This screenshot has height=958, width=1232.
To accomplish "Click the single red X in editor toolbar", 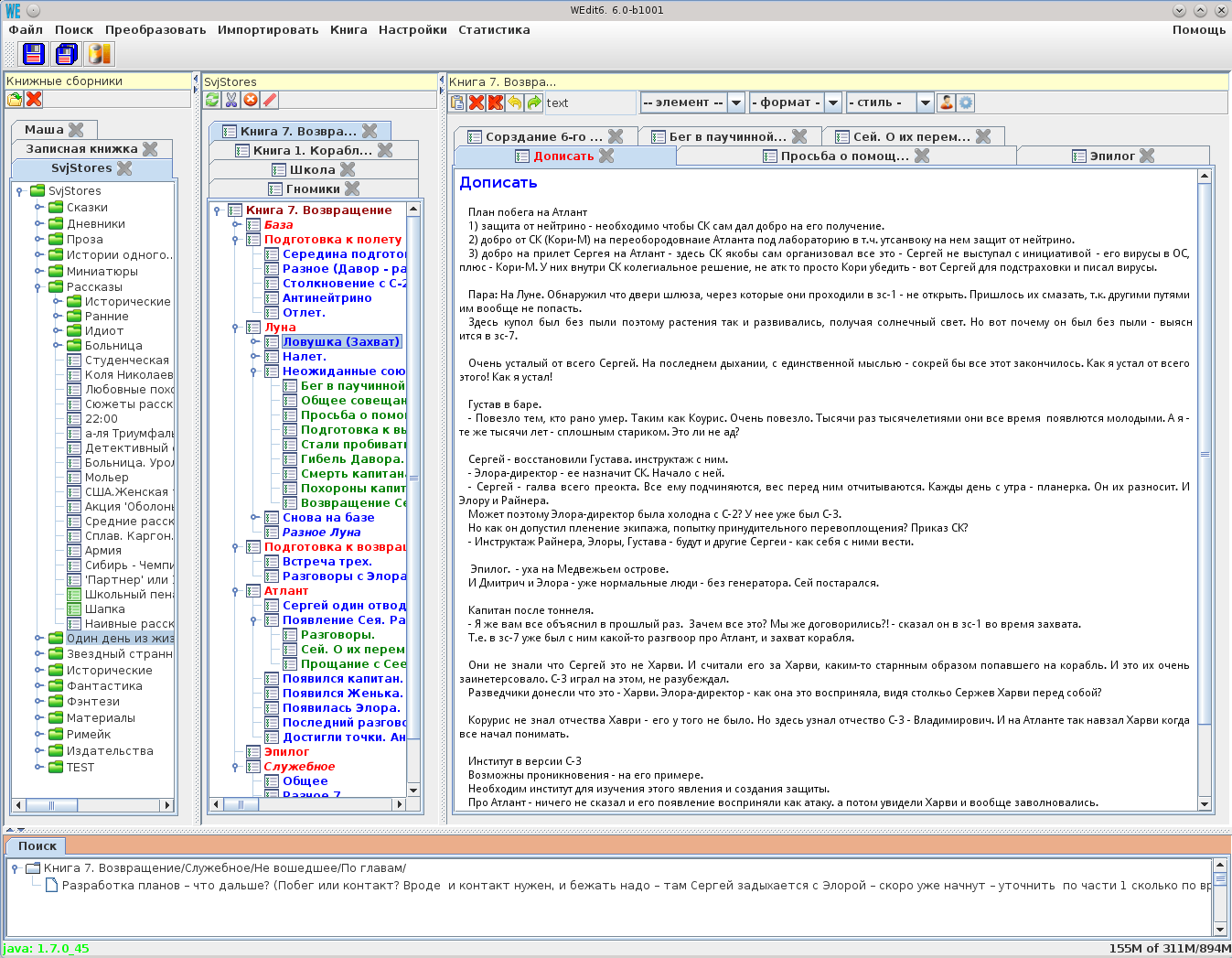I will [x=477, y=102].
